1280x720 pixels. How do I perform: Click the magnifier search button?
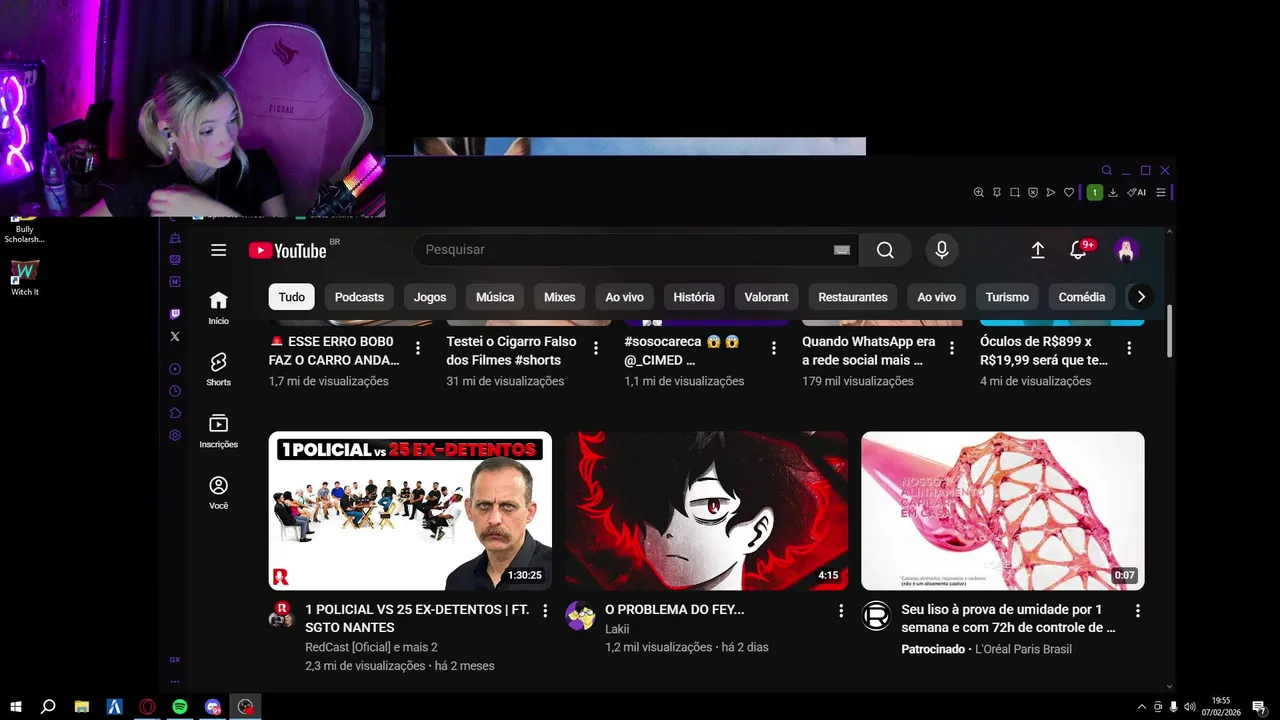tap(885, 250)
